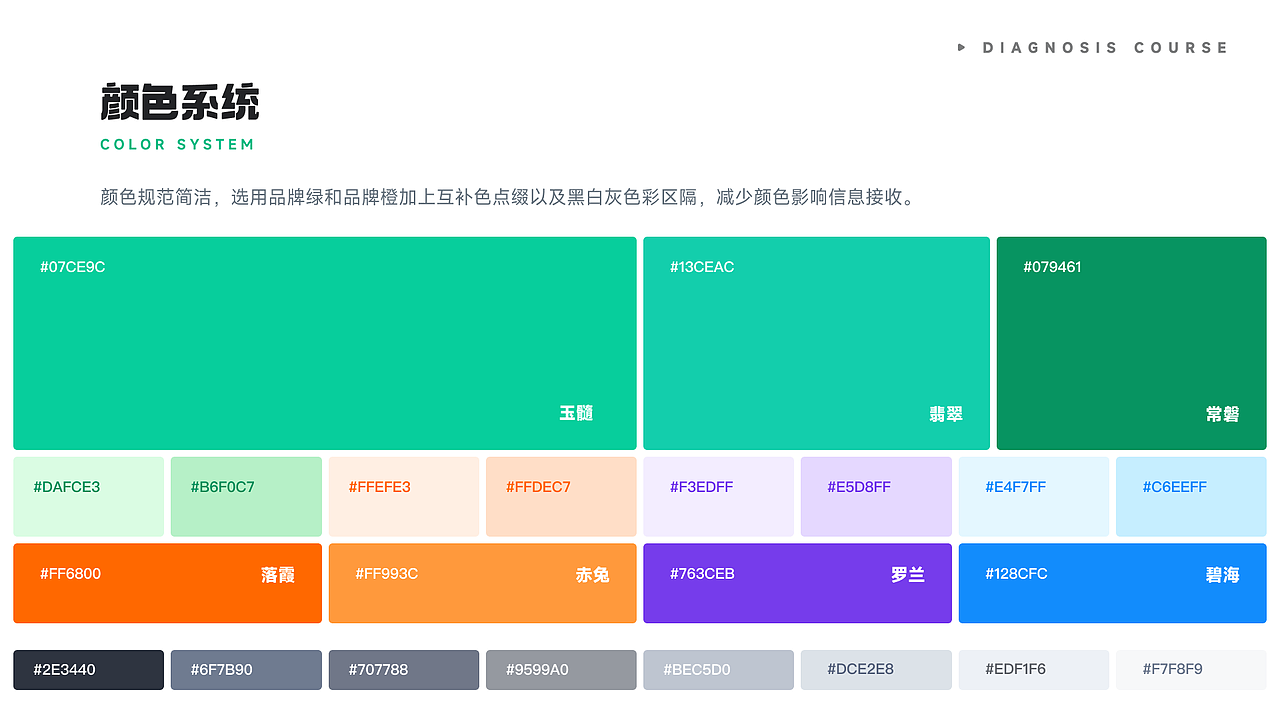The width and height of the screenshot is (1280, 720).
Task: Choose the dark green #079461 swatch
Action: 1131,343
